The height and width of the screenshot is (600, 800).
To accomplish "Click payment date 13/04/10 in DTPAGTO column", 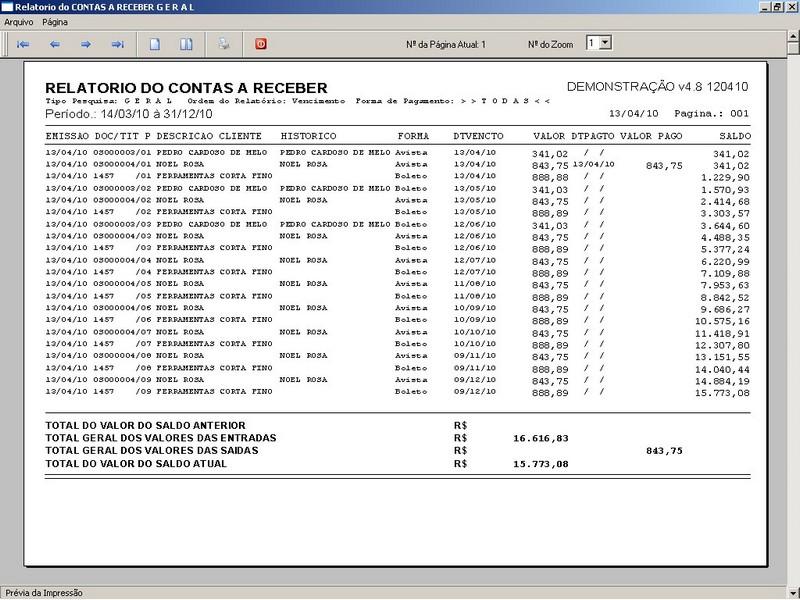I will pos(593,164).
